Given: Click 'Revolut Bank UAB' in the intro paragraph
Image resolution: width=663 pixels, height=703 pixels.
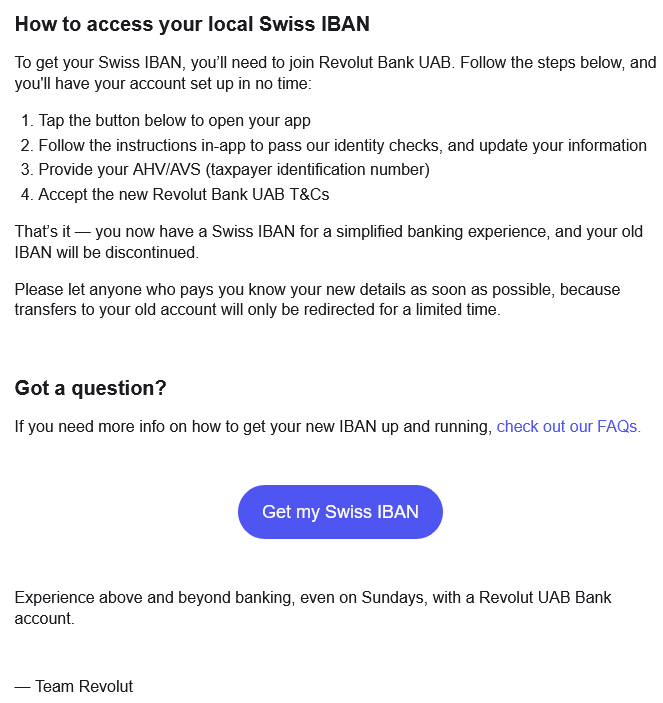Looking at the screenshot, I should tap(385, 62).
